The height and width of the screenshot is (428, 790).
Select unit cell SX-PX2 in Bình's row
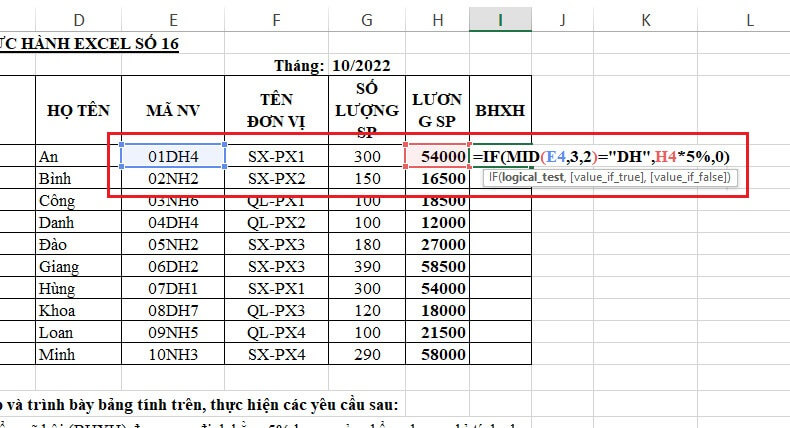pos(277,178)
